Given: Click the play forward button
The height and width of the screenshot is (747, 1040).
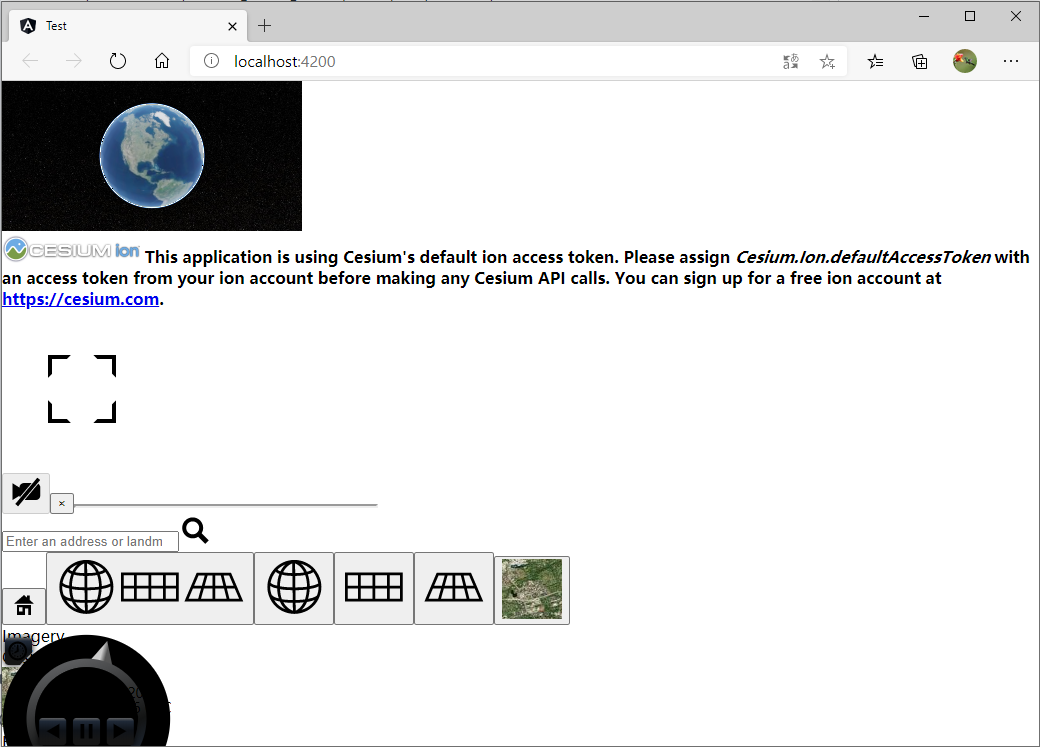Looking at the screenshot, I should point(120,732).
